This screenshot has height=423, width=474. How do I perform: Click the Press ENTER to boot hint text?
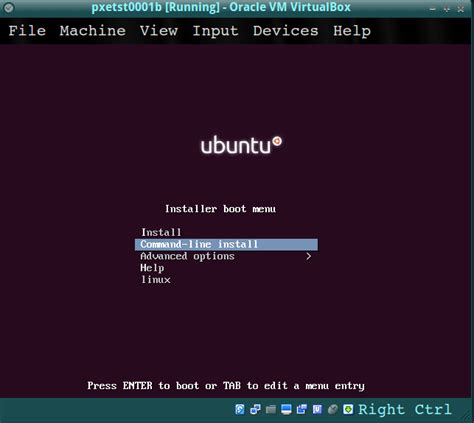tap(226, 386)
